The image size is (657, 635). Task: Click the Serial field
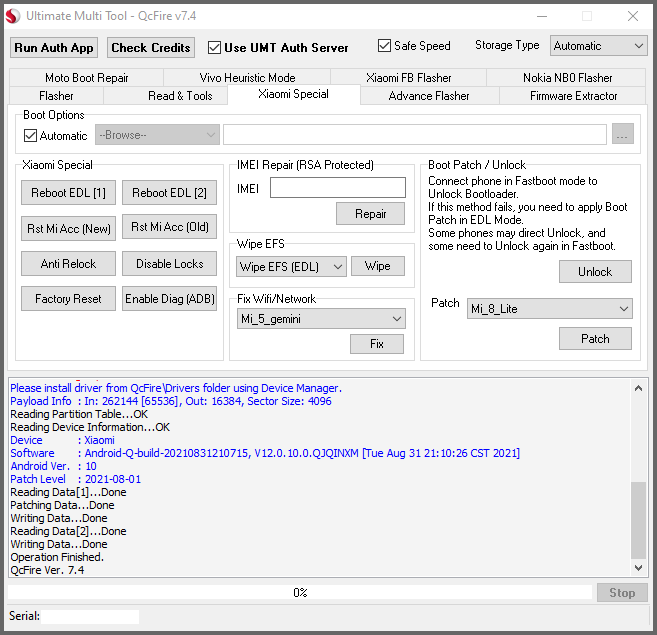(x=90, y=616)
